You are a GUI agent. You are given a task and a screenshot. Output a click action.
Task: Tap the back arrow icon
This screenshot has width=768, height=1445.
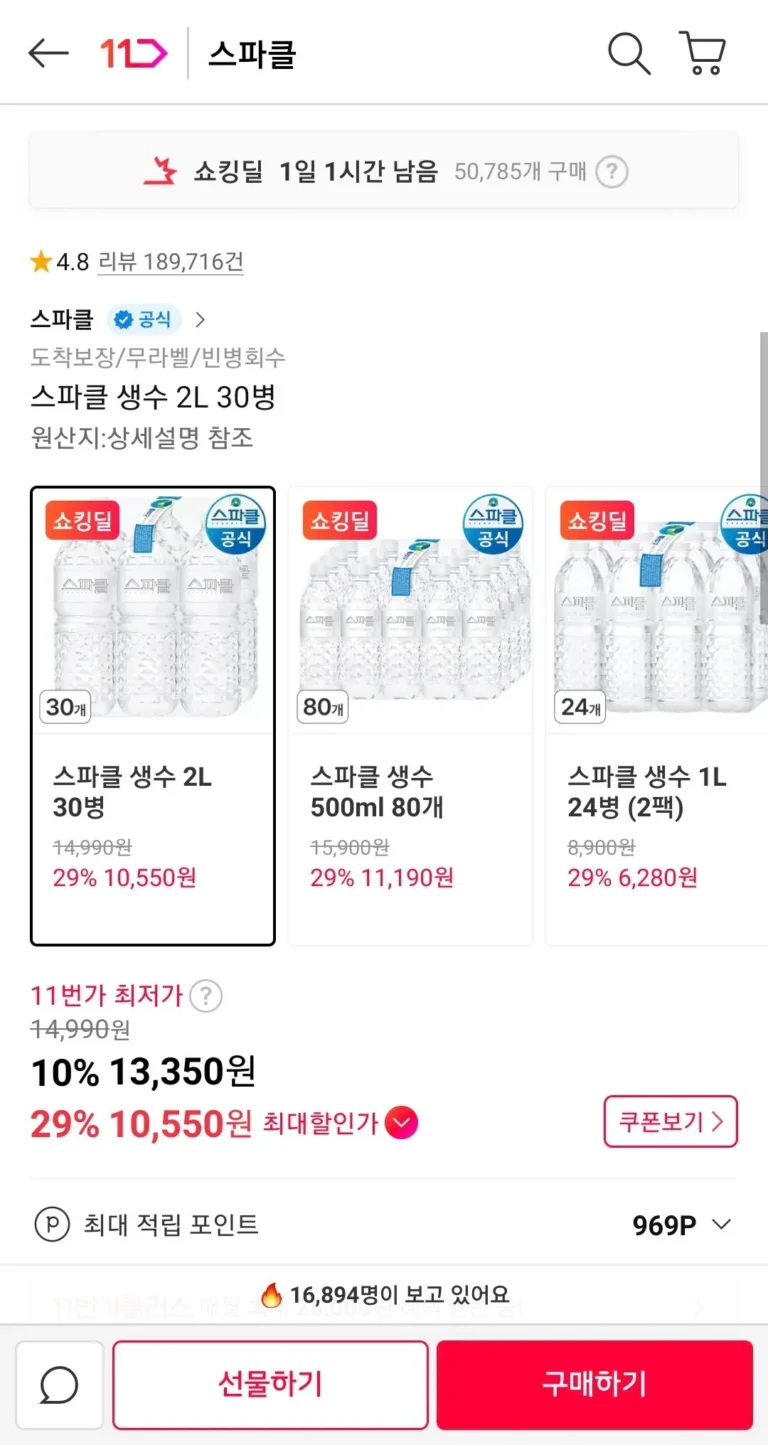click(x=48, y=53)
